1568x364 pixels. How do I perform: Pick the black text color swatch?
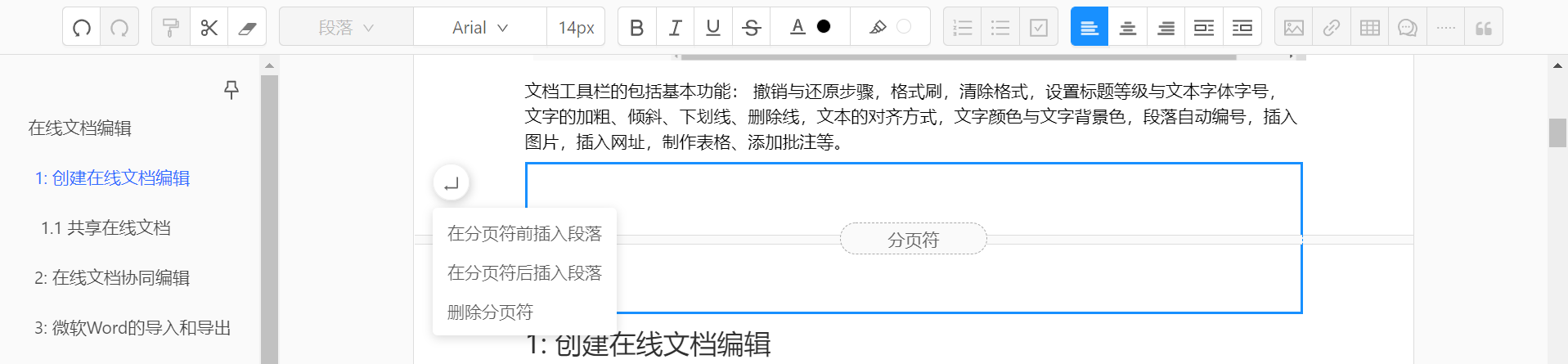[824, 27]
